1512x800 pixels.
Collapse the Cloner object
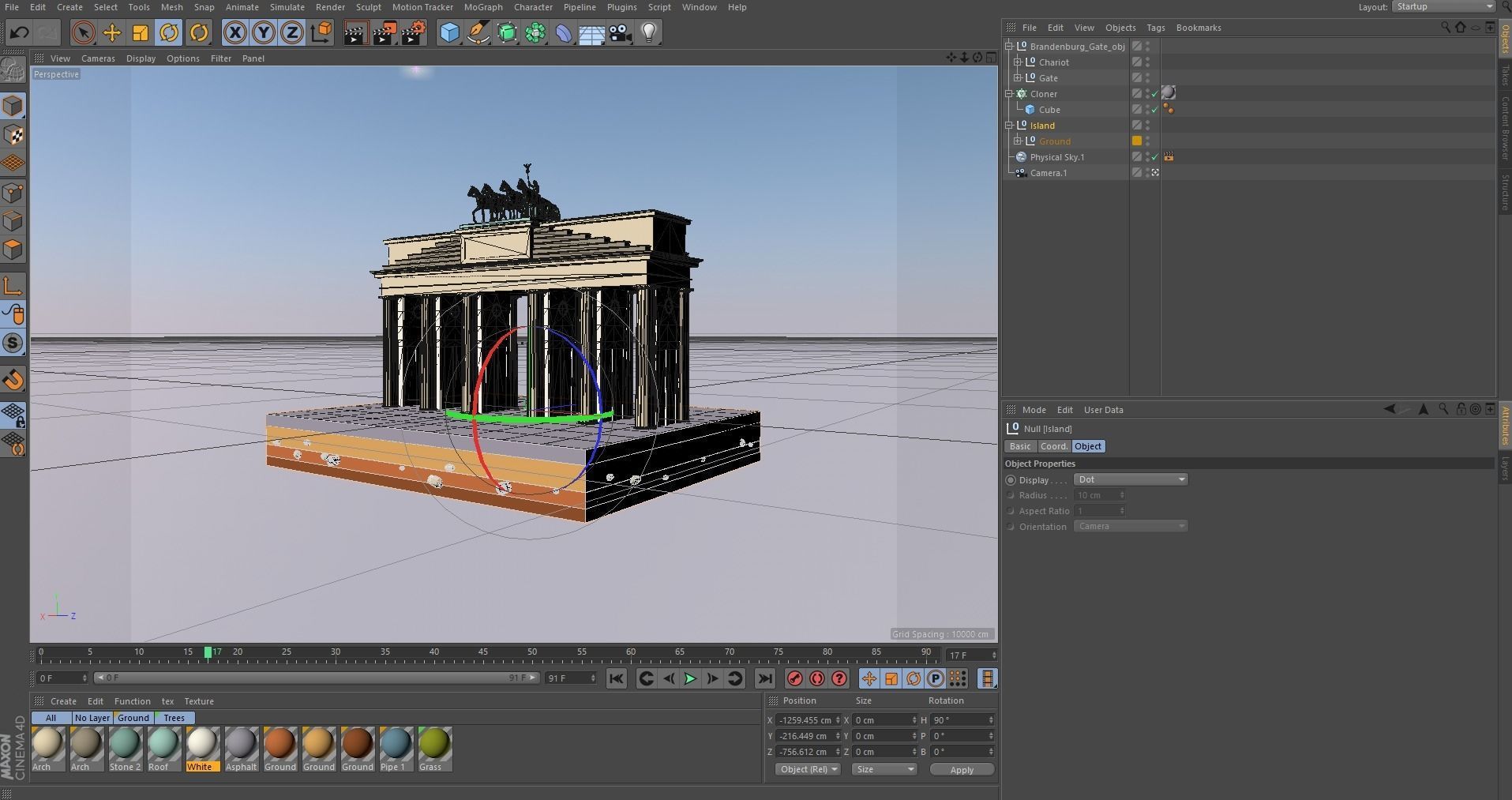[x=1009, y=94]
